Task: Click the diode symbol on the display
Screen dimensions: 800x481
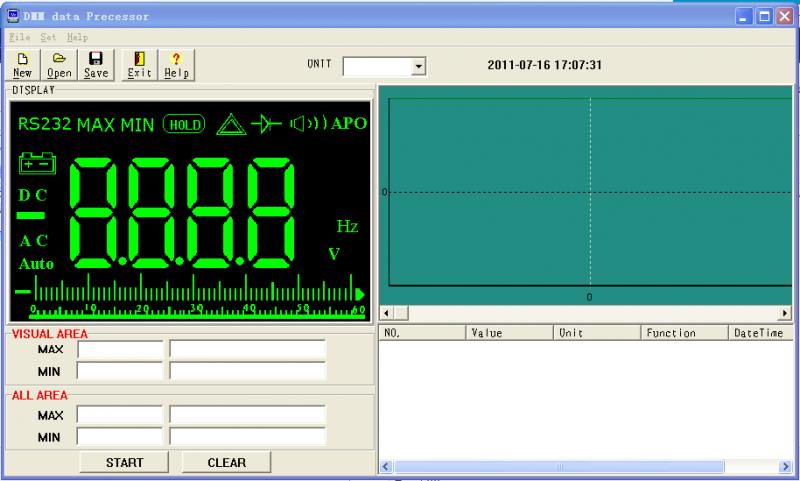Action: [x=266, y=124]
